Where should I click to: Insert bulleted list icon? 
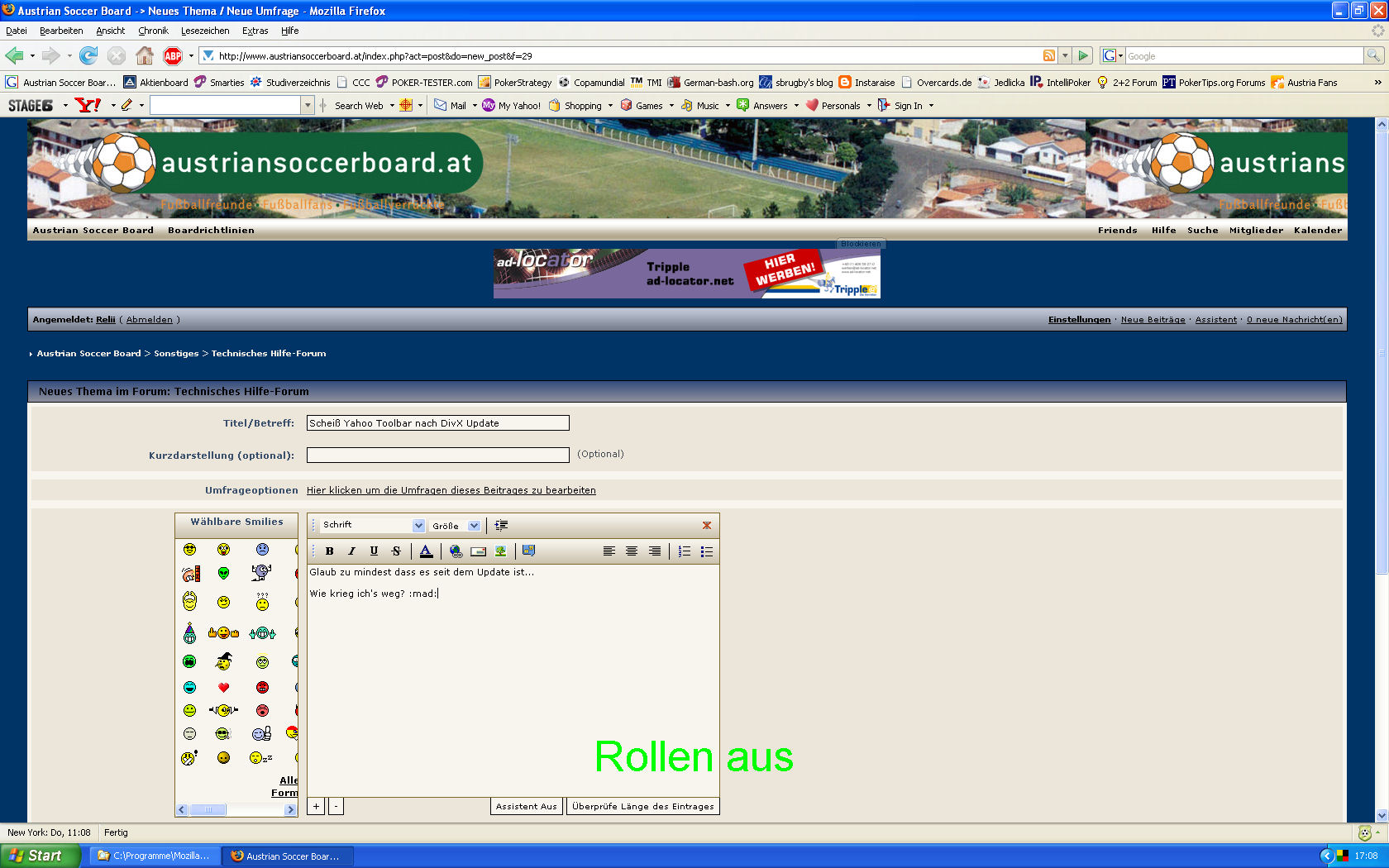click(707, 551)
